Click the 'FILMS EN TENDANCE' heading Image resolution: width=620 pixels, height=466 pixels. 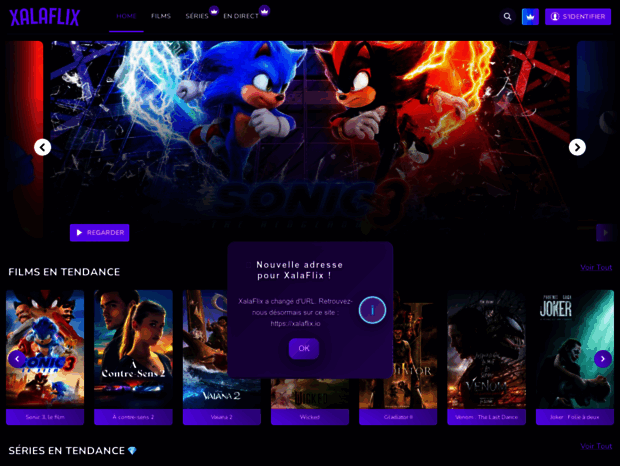tap(64, 272)
